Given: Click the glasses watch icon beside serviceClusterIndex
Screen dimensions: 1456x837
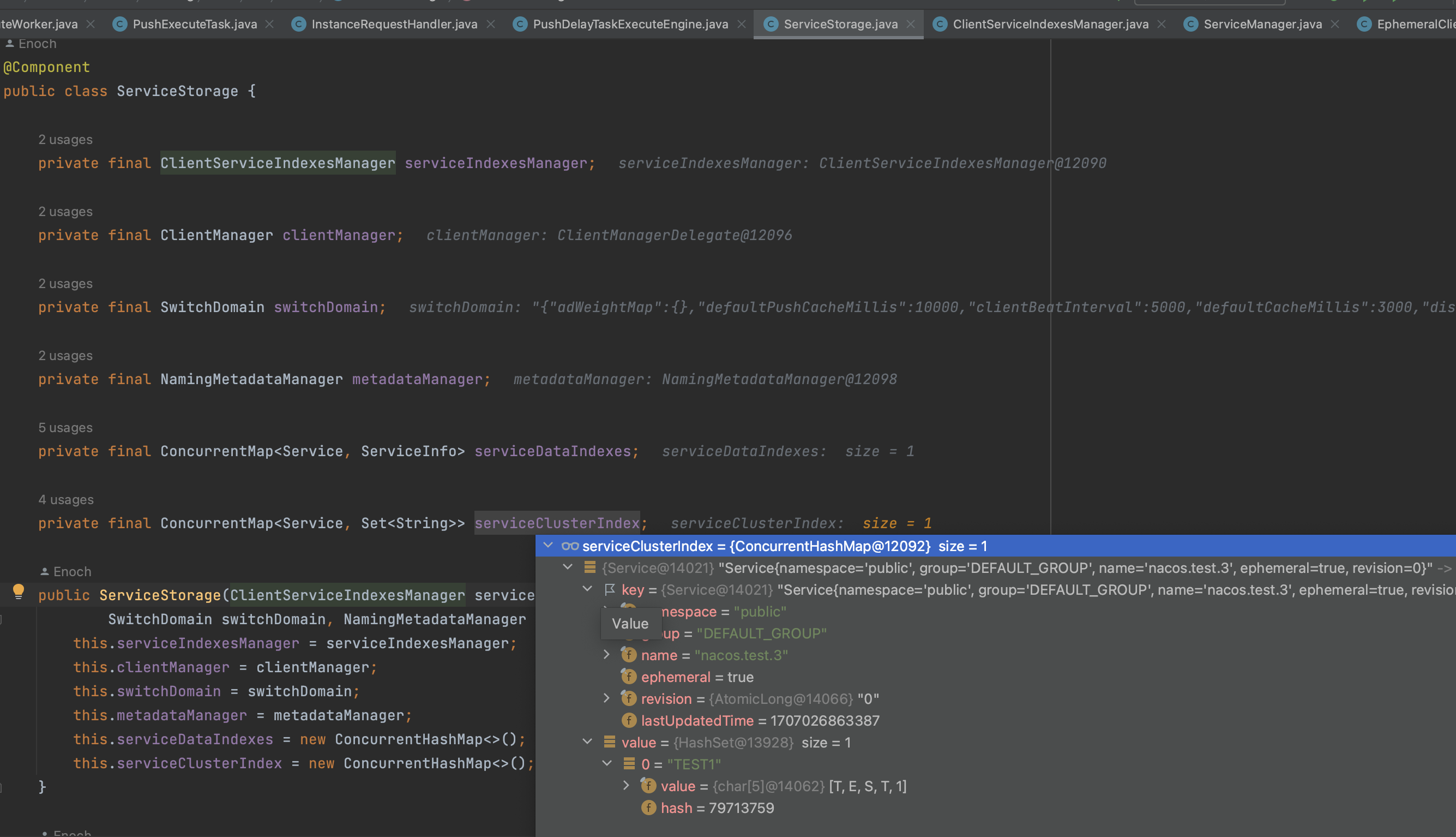Looking at the screenshot, I should (x=570, y=546).
